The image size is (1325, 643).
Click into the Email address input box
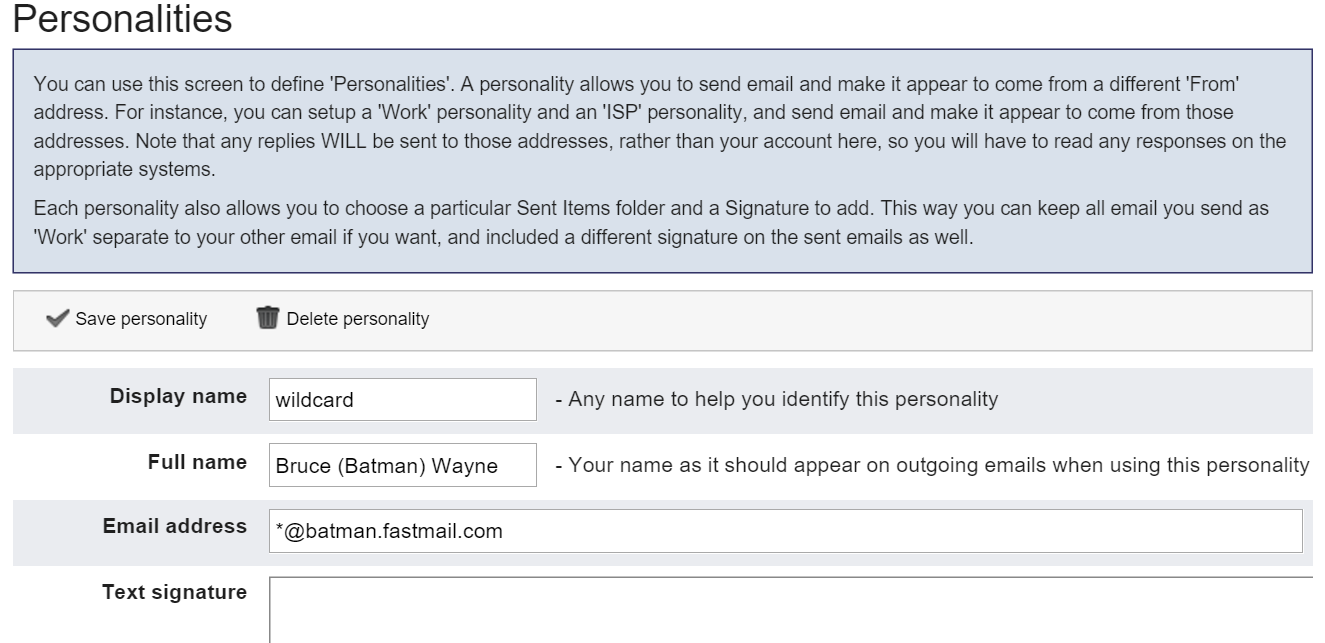pyautogui.click(x=786, y=531)
